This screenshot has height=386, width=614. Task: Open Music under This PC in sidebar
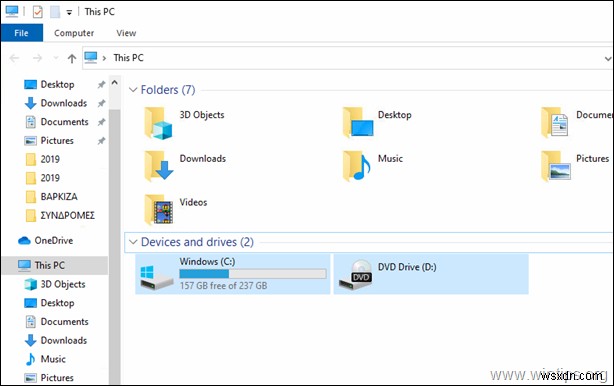[45, 359]
